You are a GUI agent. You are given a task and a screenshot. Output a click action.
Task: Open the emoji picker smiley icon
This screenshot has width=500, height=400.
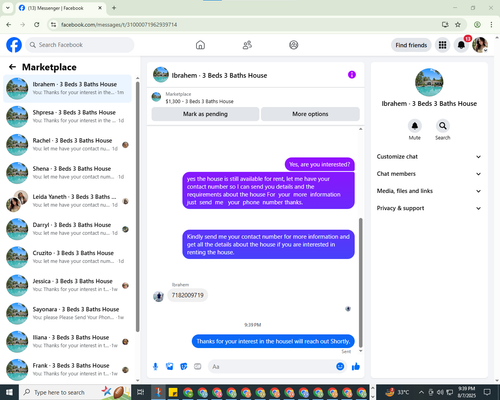tap(340, 366)
